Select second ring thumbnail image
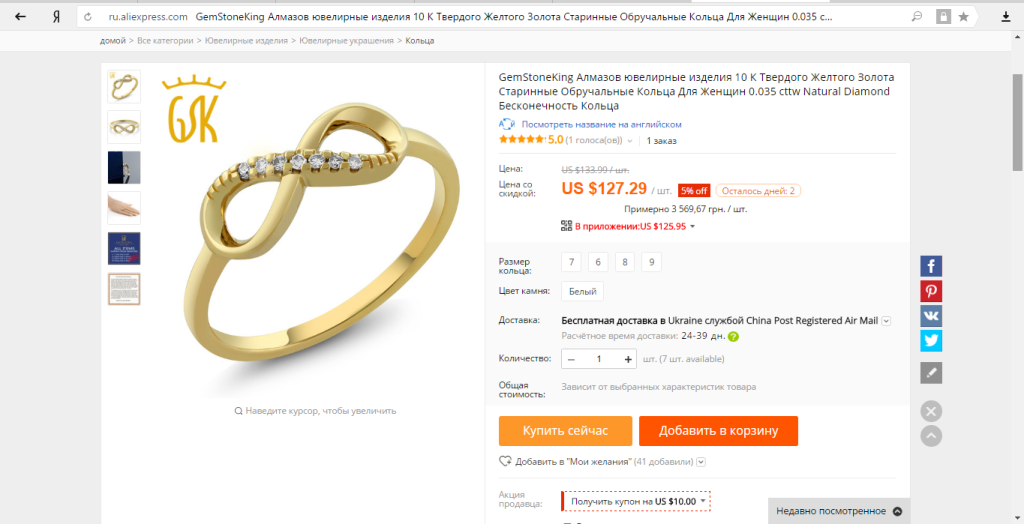This screenshot has height=524, width=1024. (x=124, y=127)
